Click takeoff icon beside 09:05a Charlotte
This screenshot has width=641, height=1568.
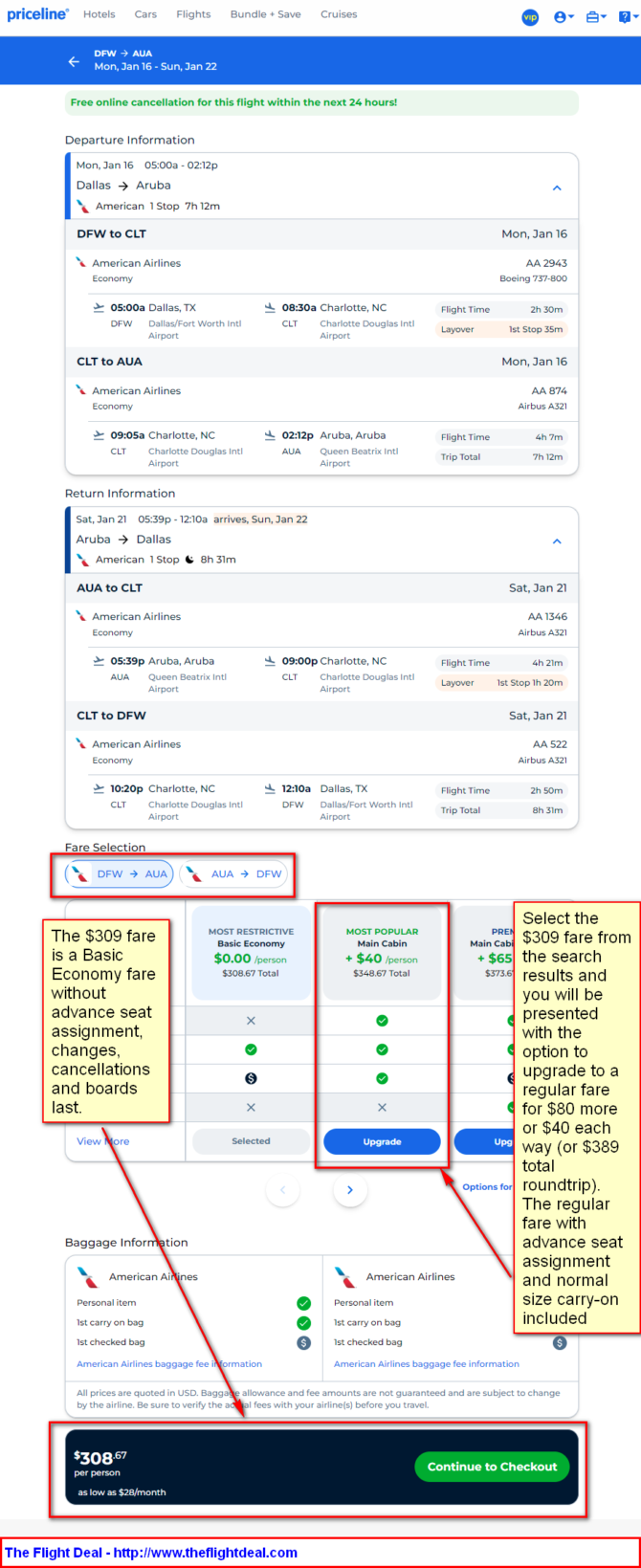99,435
